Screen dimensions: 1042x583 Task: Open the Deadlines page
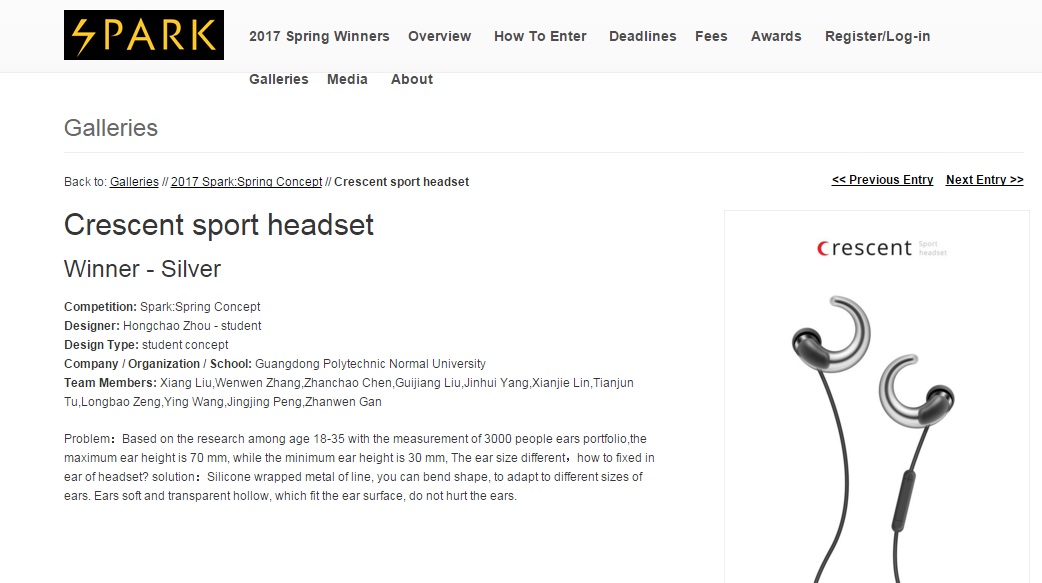pos(643,37)
